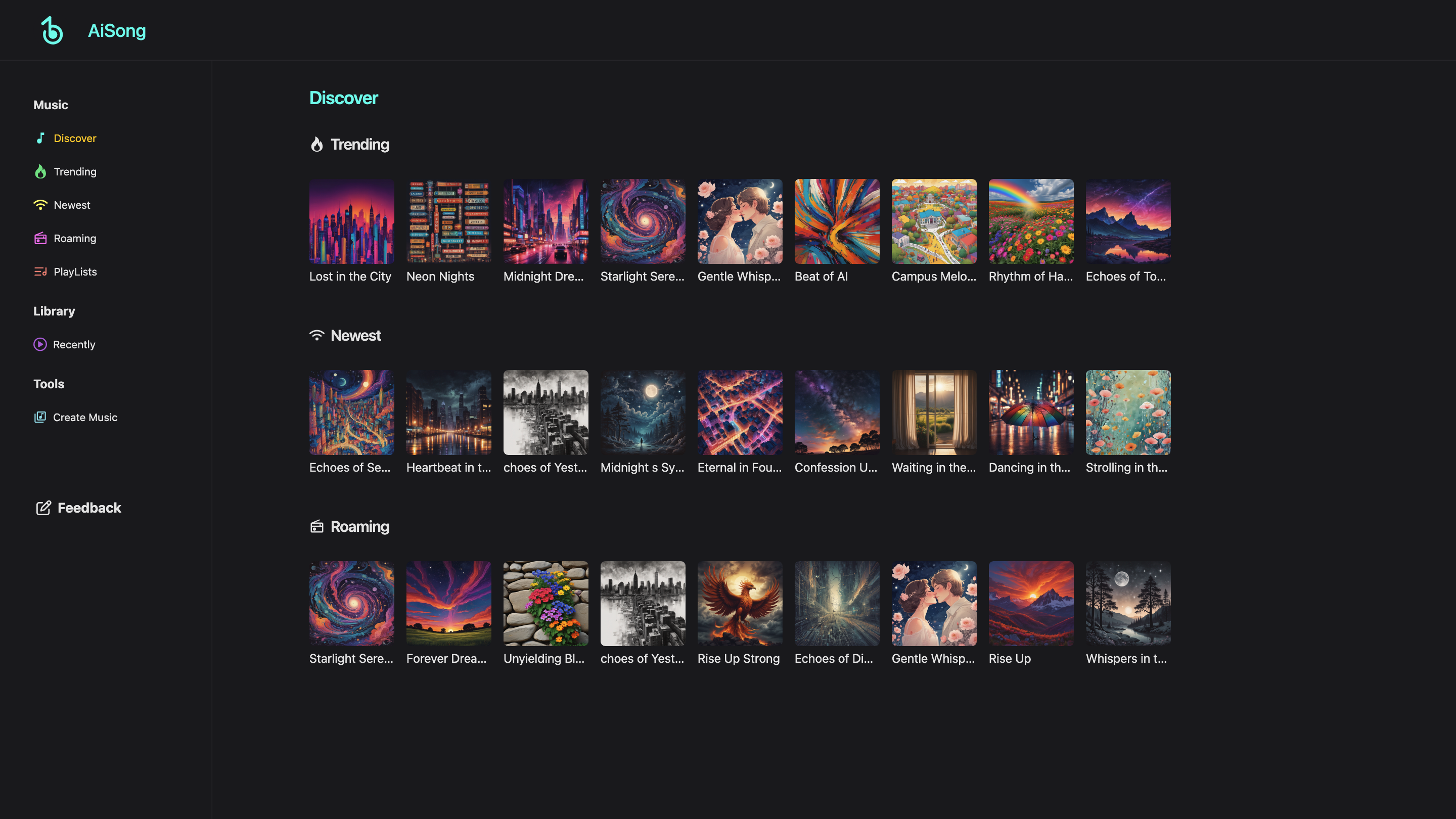Select Discover in the sidebar menu

click(75, 138)
